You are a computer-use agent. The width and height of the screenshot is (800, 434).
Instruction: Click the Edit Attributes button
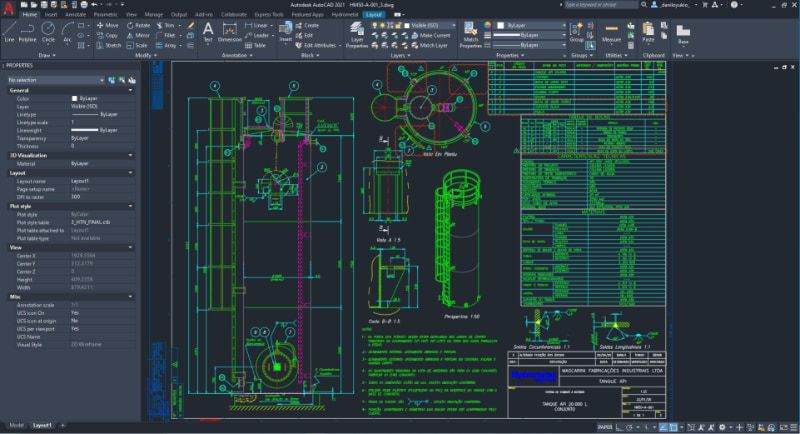(x=317, y=45)
